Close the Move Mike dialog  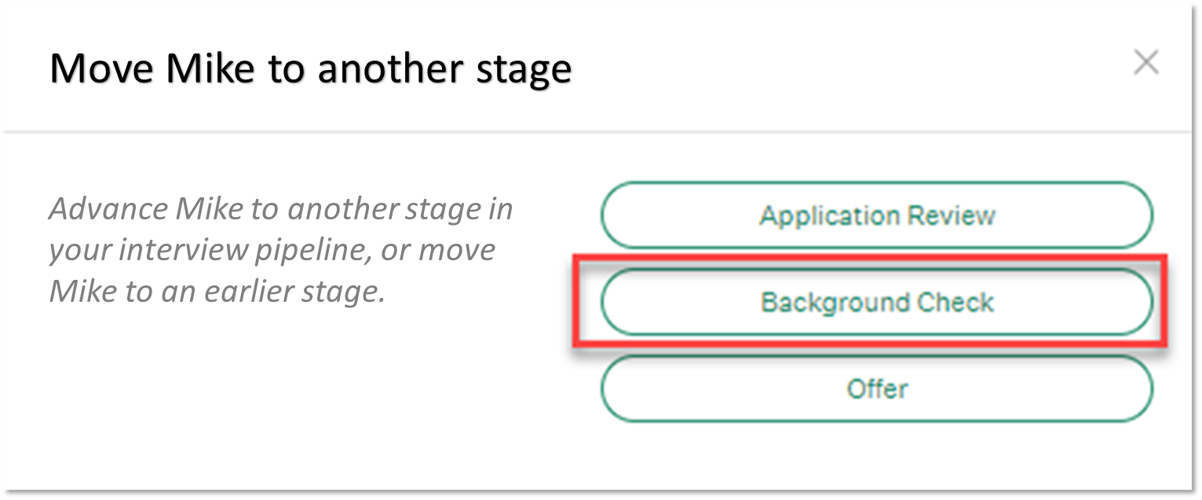[1145, 63]
